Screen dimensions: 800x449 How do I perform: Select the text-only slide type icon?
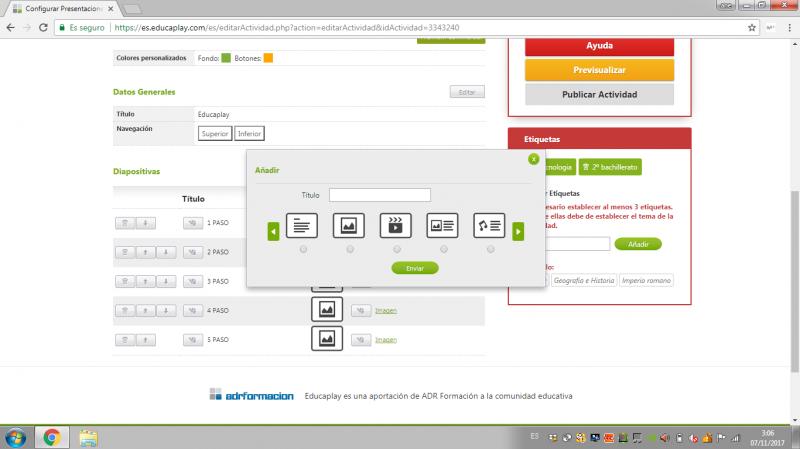pos(302,226)
